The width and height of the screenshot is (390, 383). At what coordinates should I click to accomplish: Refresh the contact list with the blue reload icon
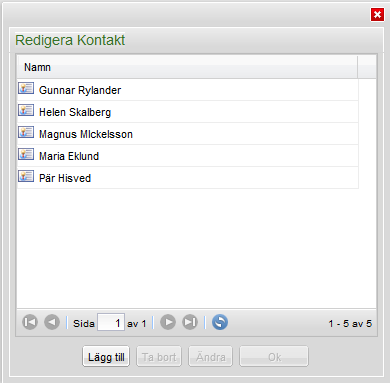pyautogui.click(x=220, y=322)
